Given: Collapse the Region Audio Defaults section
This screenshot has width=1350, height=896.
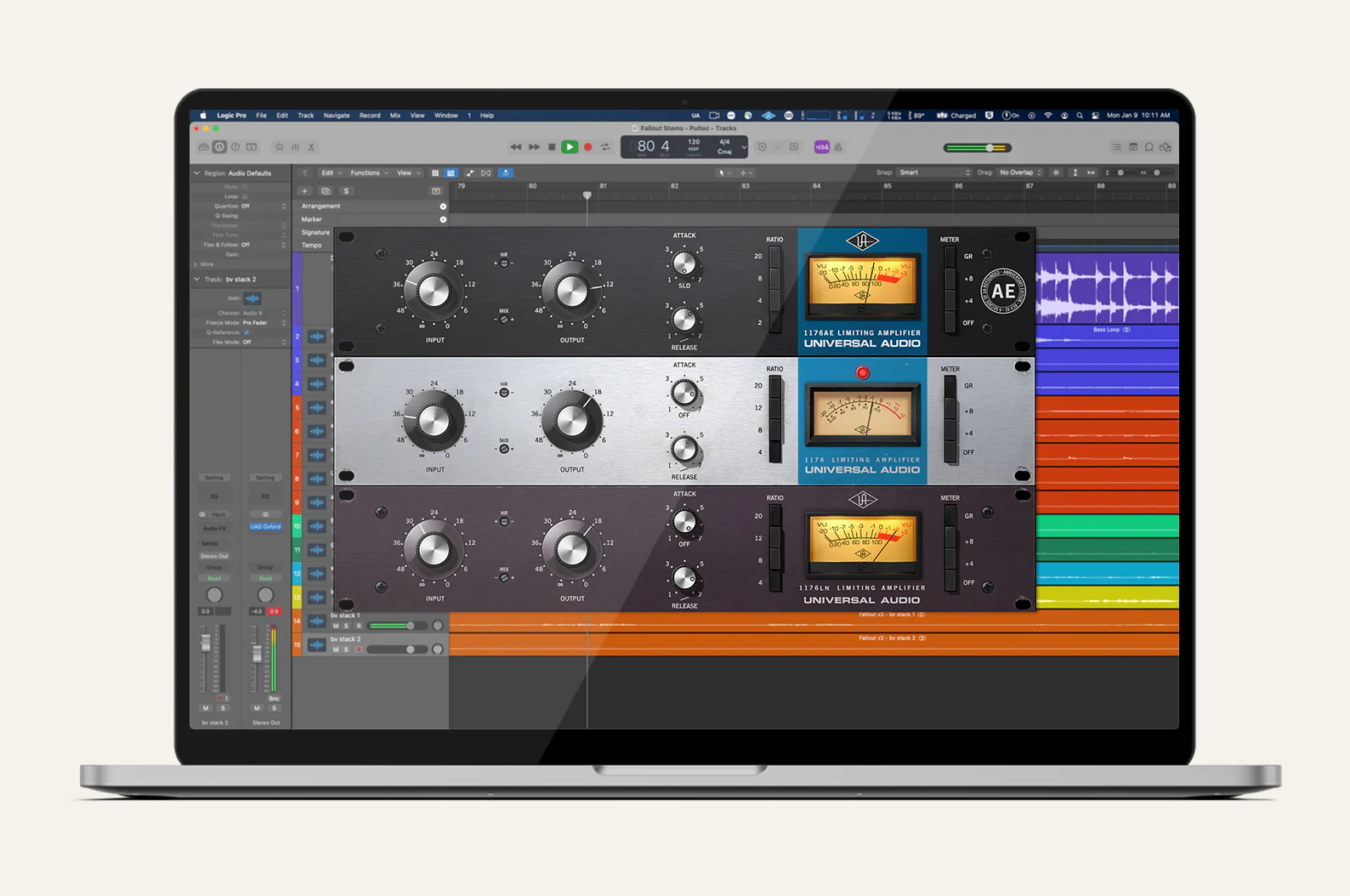Looking at the screenshot, I should [197, 173].
